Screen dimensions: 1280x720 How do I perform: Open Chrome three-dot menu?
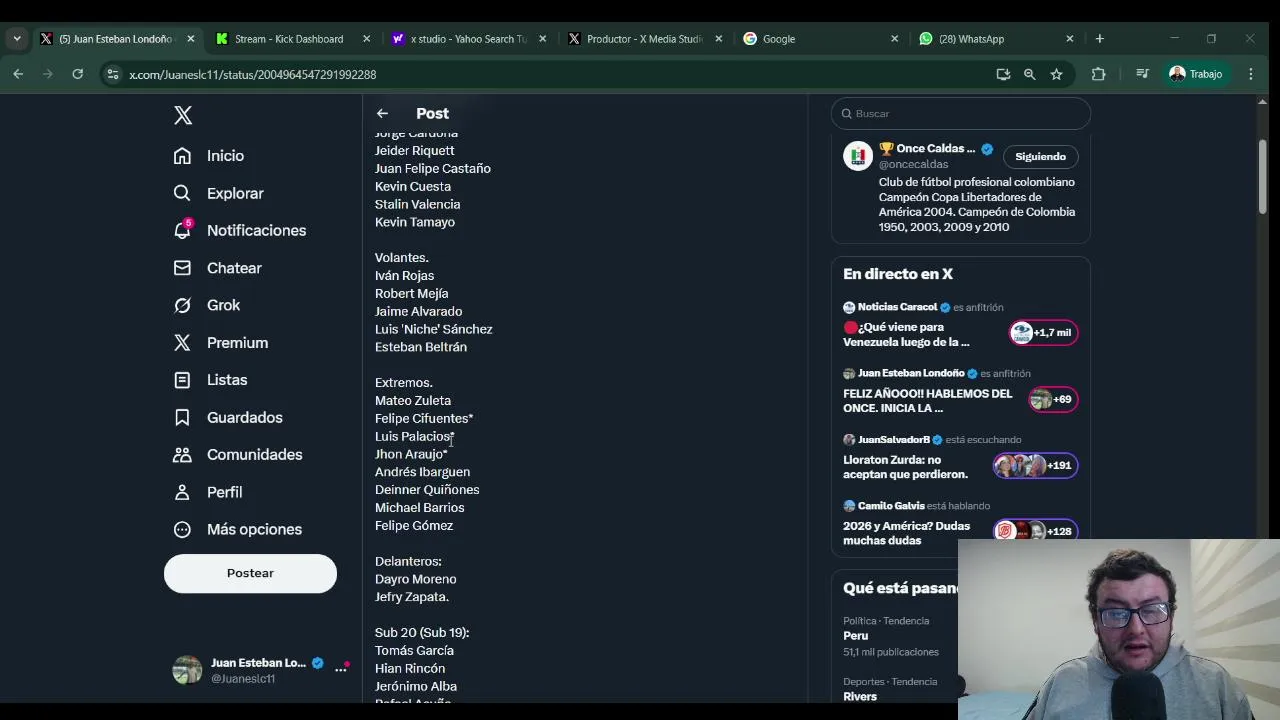tap(1251, 74)
